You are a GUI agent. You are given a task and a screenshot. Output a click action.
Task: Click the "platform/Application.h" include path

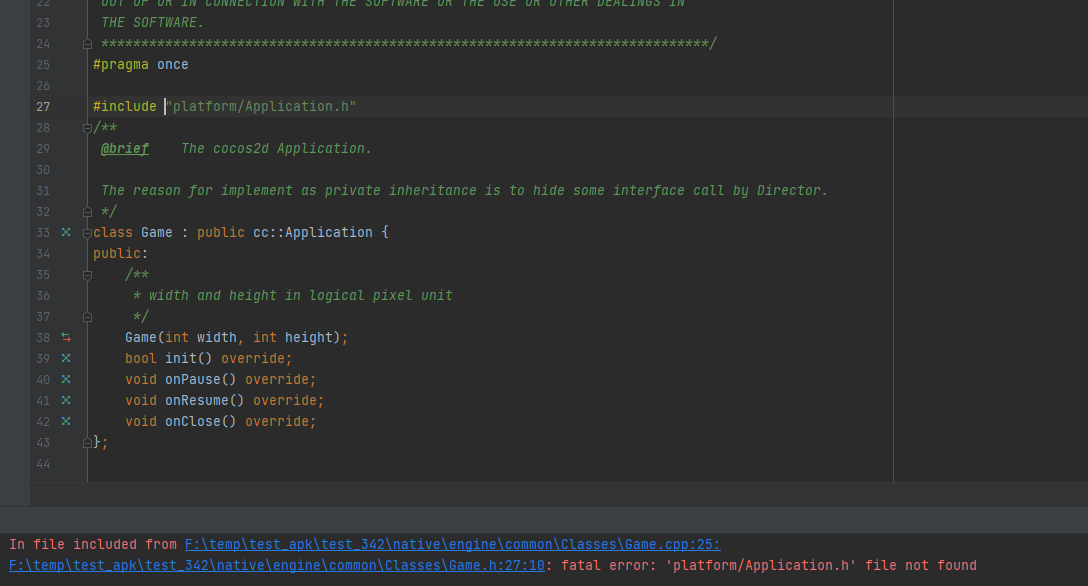[262, 107]
